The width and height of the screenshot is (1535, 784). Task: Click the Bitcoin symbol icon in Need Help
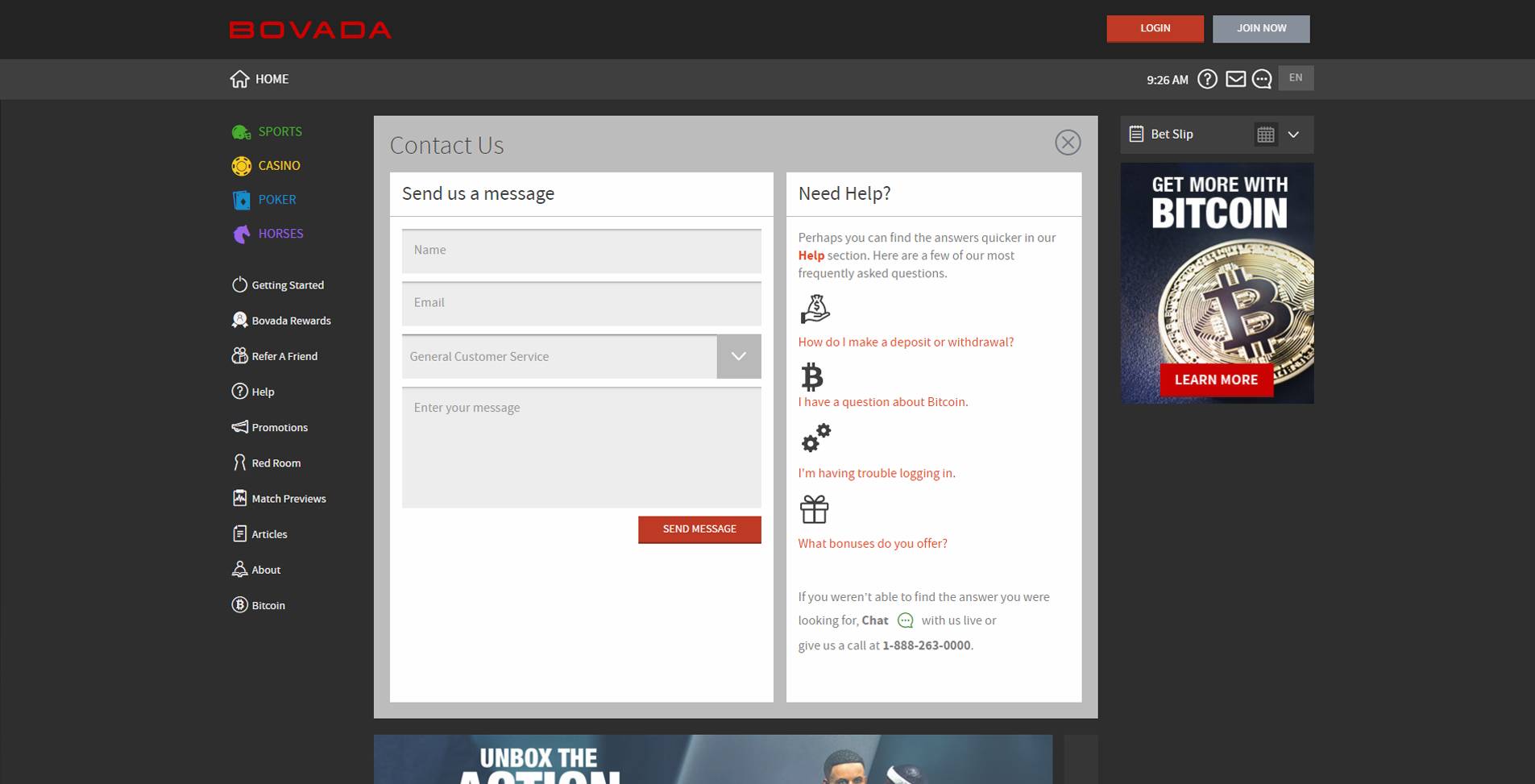pyautogui.click(x=812, y=376)
